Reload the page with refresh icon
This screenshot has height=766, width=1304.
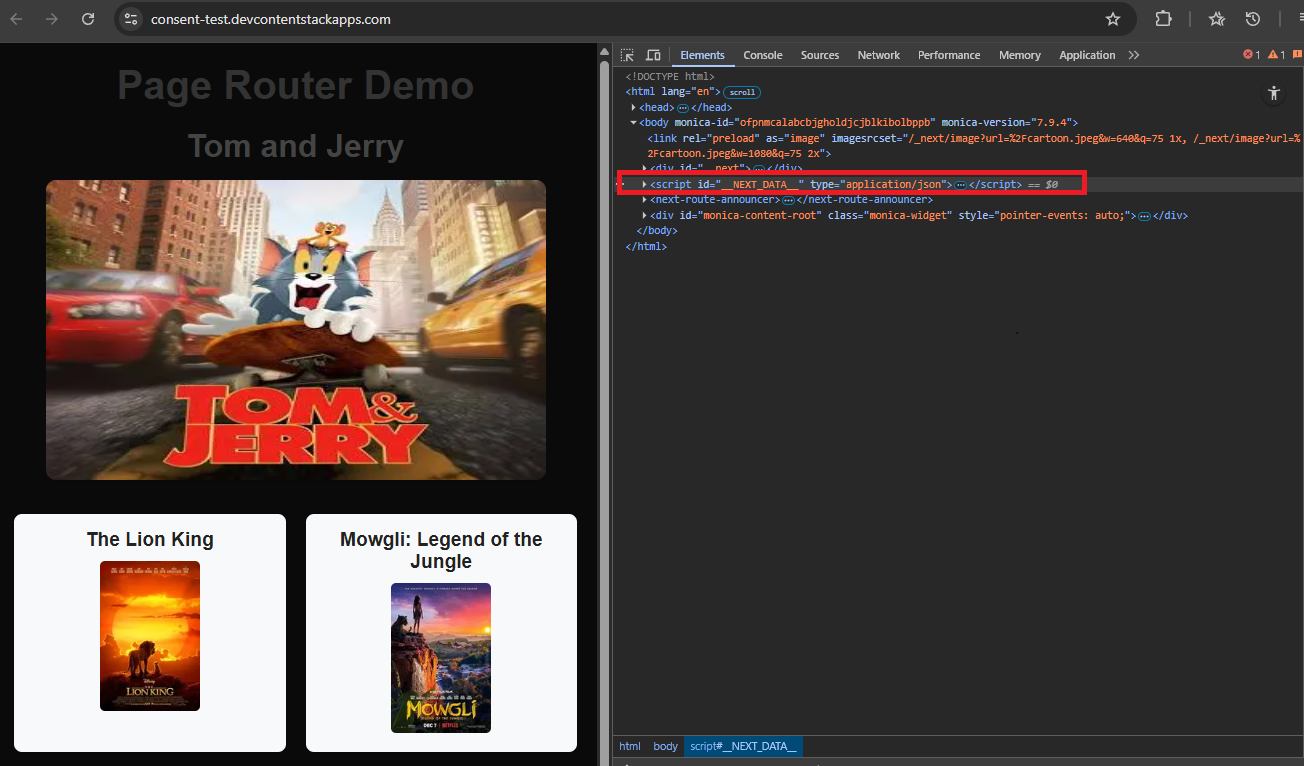(88, 19)
